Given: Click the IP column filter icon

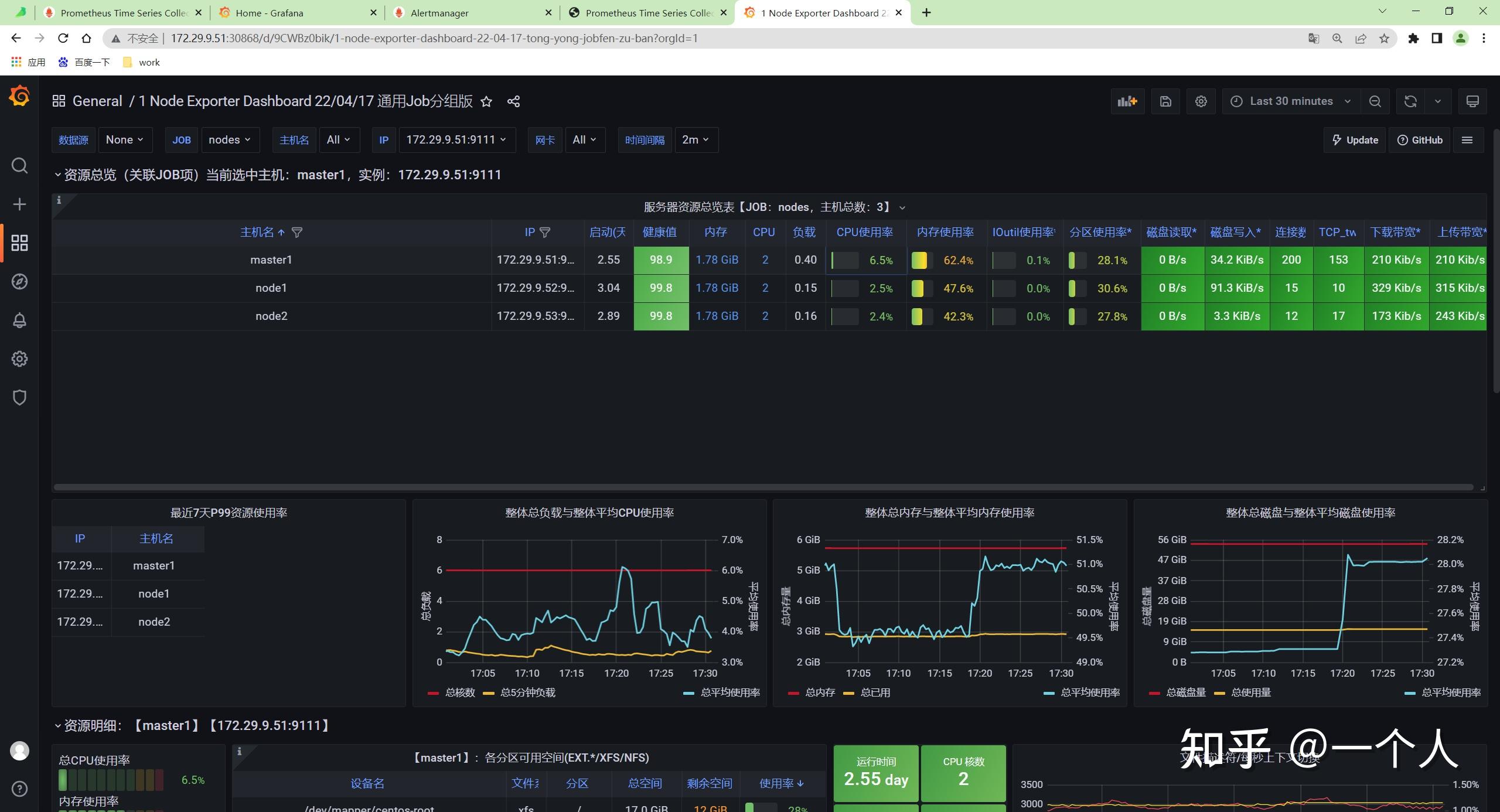Looking at the screenshot, I should [x=545, y=233].
